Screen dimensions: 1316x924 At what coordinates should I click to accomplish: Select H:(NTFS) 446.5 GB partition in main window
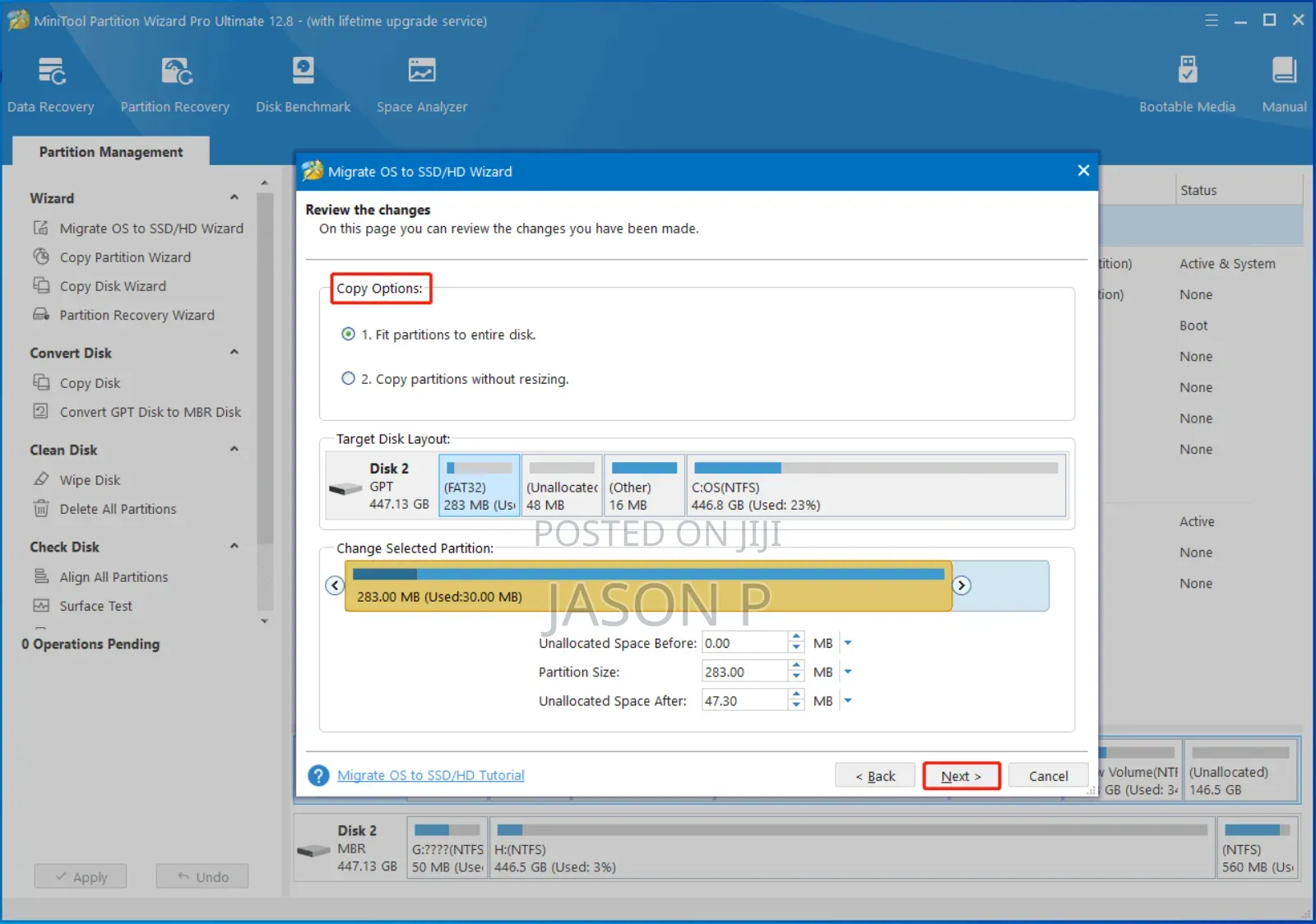[x=852, y=848]
